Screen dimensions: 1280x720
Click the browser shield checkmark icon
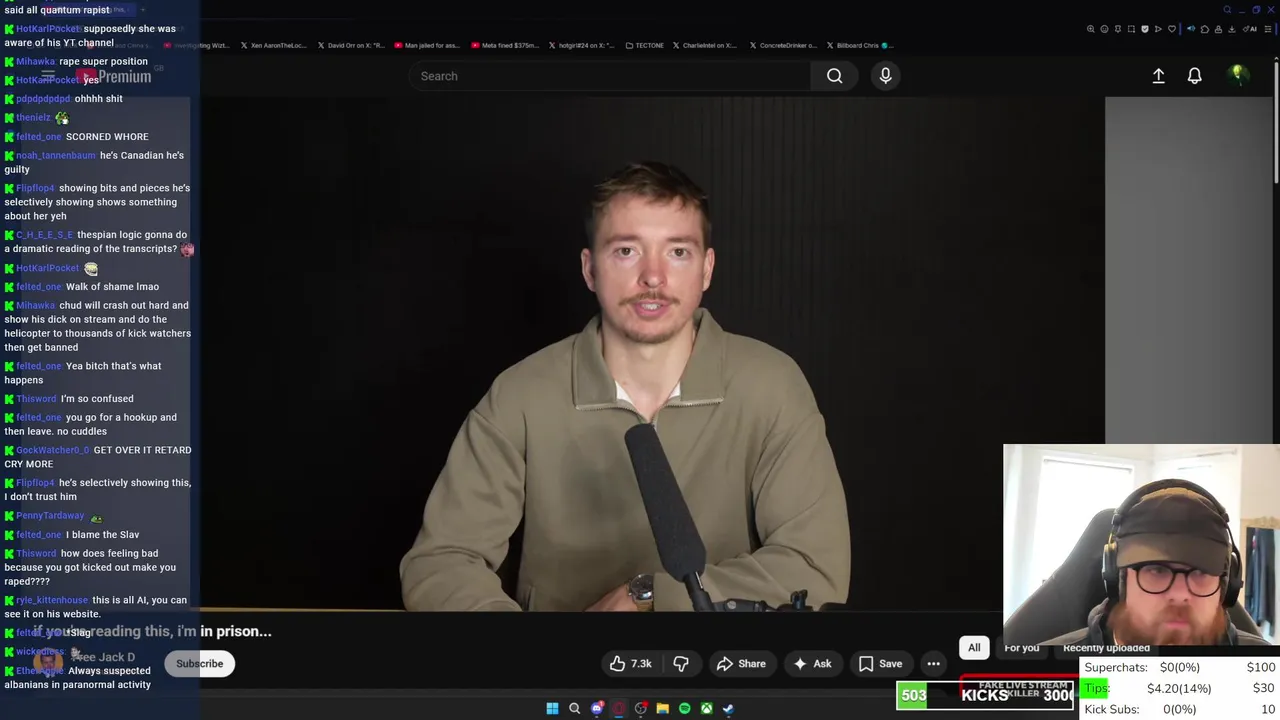[x=1145, y=29]
